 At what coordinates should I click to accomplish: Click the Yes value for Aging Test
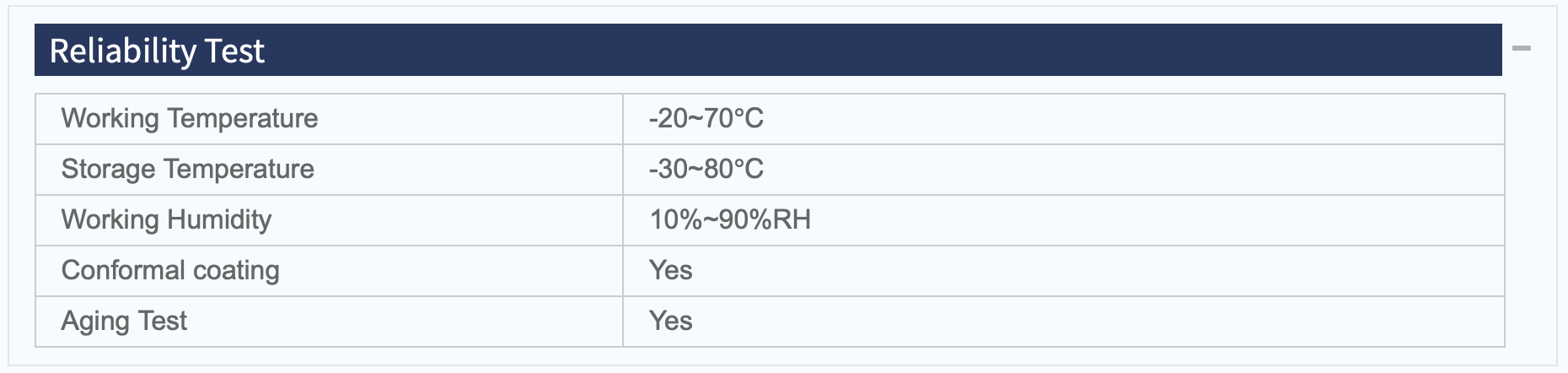point(670,321)
